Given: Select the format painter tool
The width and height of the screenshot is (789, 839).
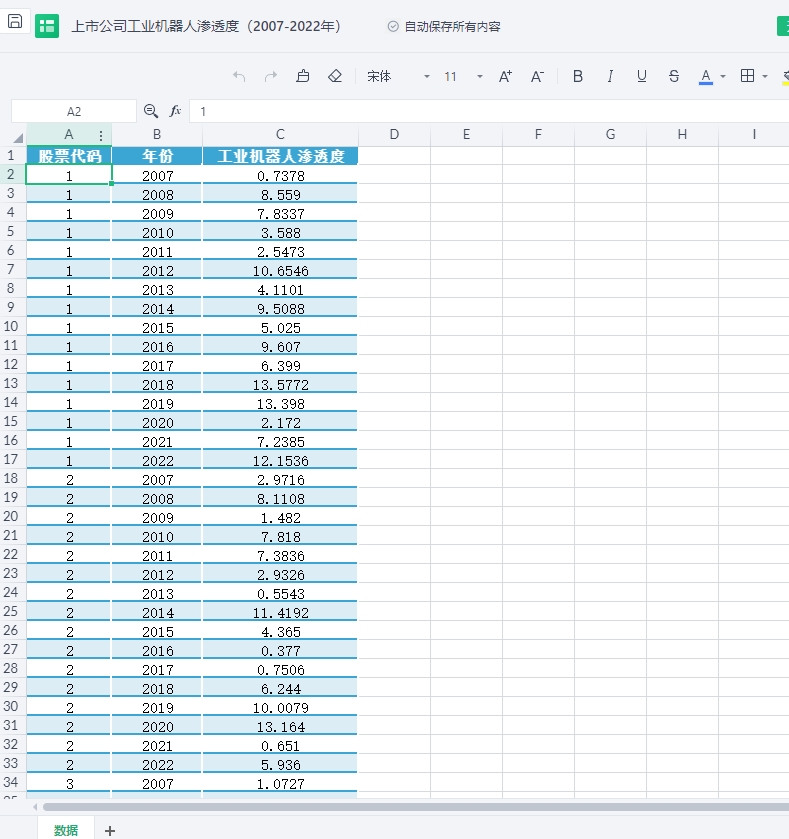Looking at the screenshot, I should (303, 76).
